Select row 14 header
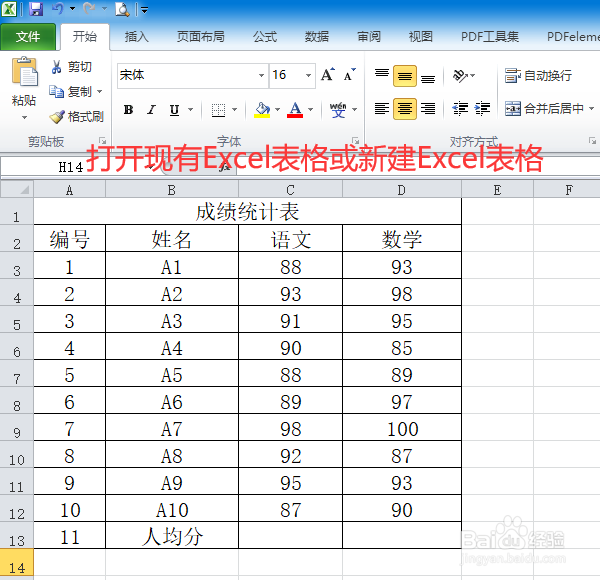600x580 pixels. coord(17,562)
